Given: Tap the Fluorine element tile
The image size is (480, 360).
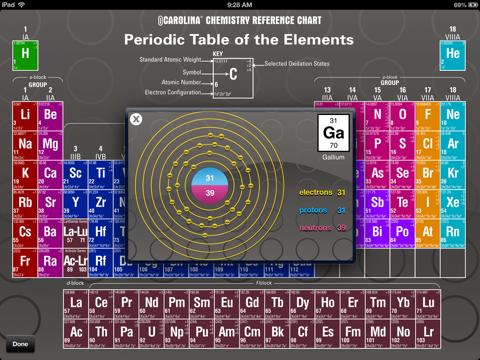Looking at the screenshot, I should click(428, 116).
